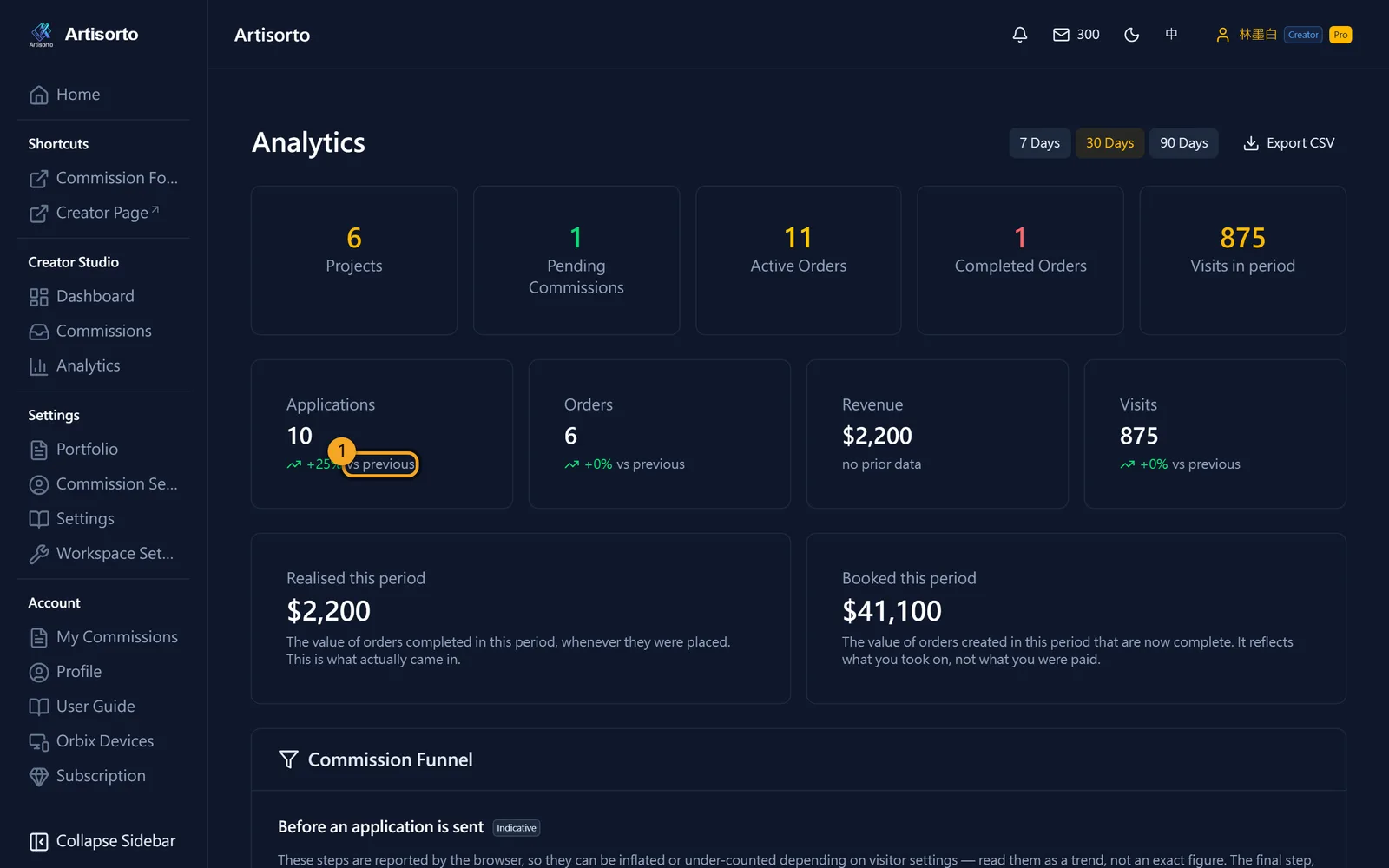The image size is (1389, 868).
Task: Select the 7 Days range
Action: point(1039,143)
